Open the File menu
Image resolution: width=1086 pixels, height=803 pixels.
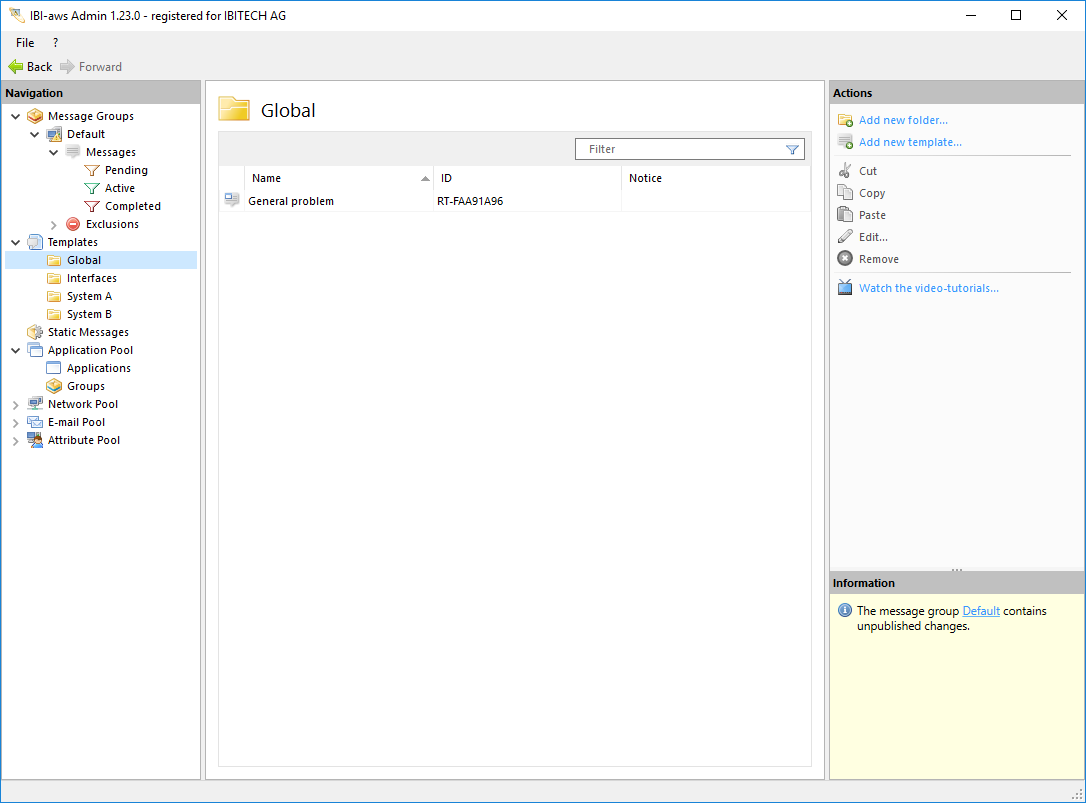point(25,43)
